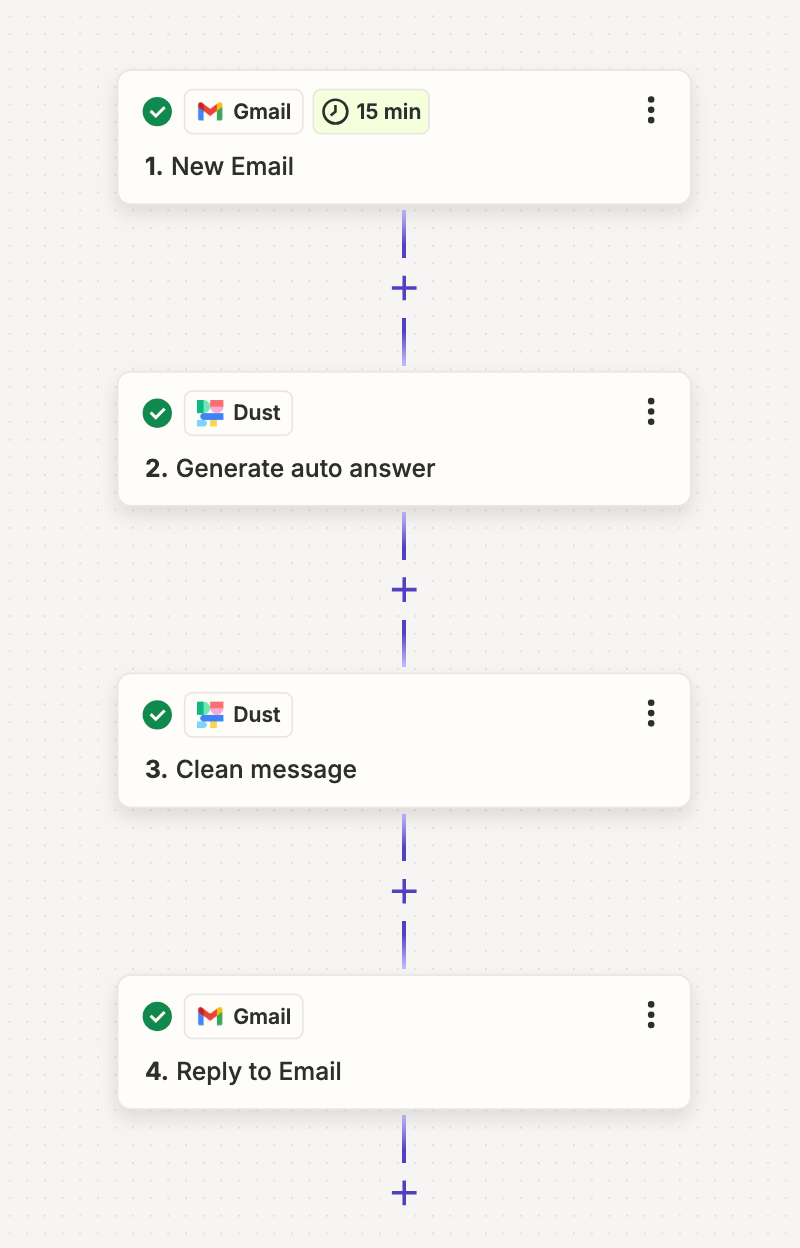
Task: Click the Dust logo in step 3
Action: pos(210,715)
